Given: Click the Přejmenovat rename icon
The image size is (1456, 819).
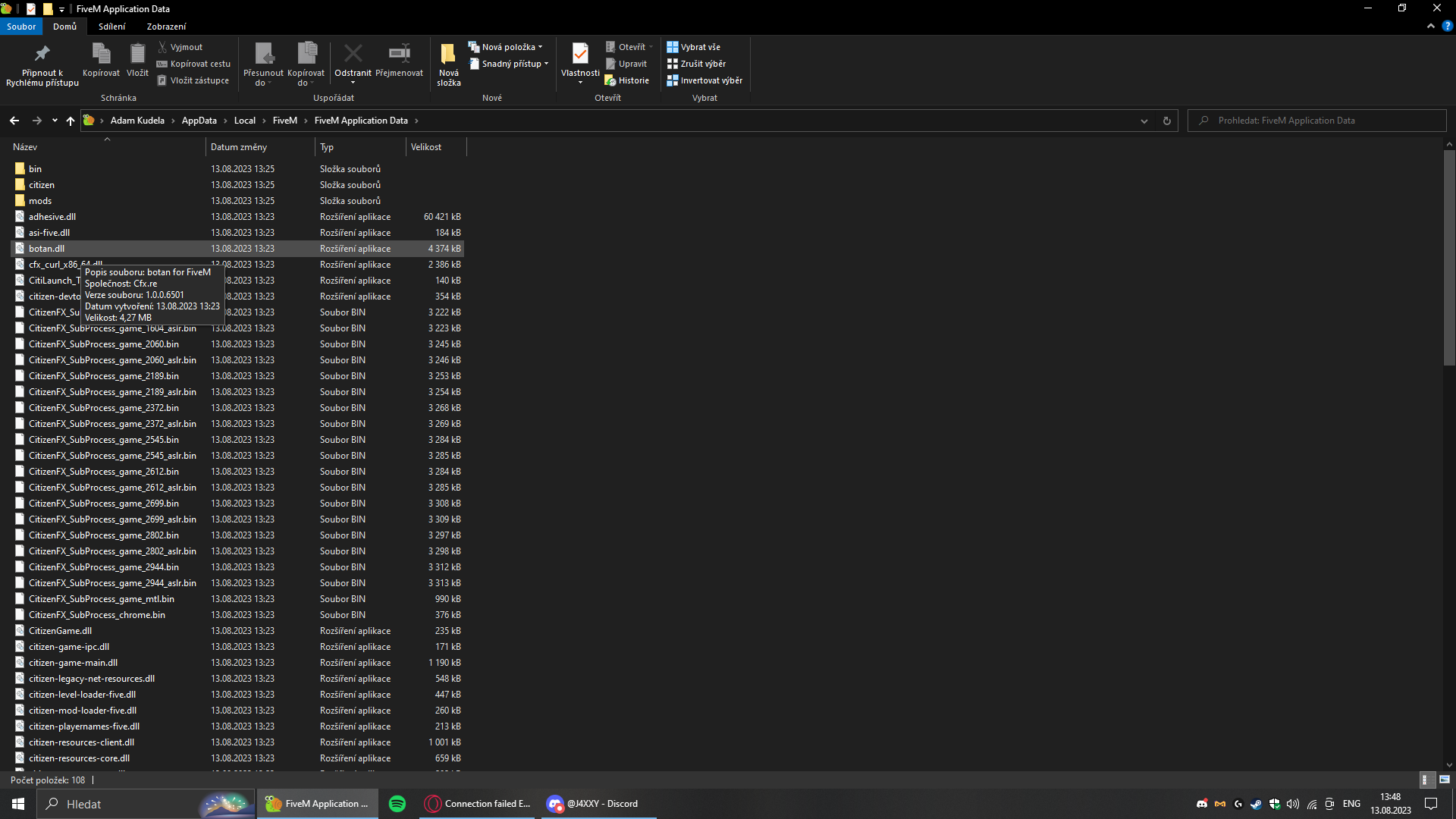Looking at the screenshot, I should click(399, 54).
